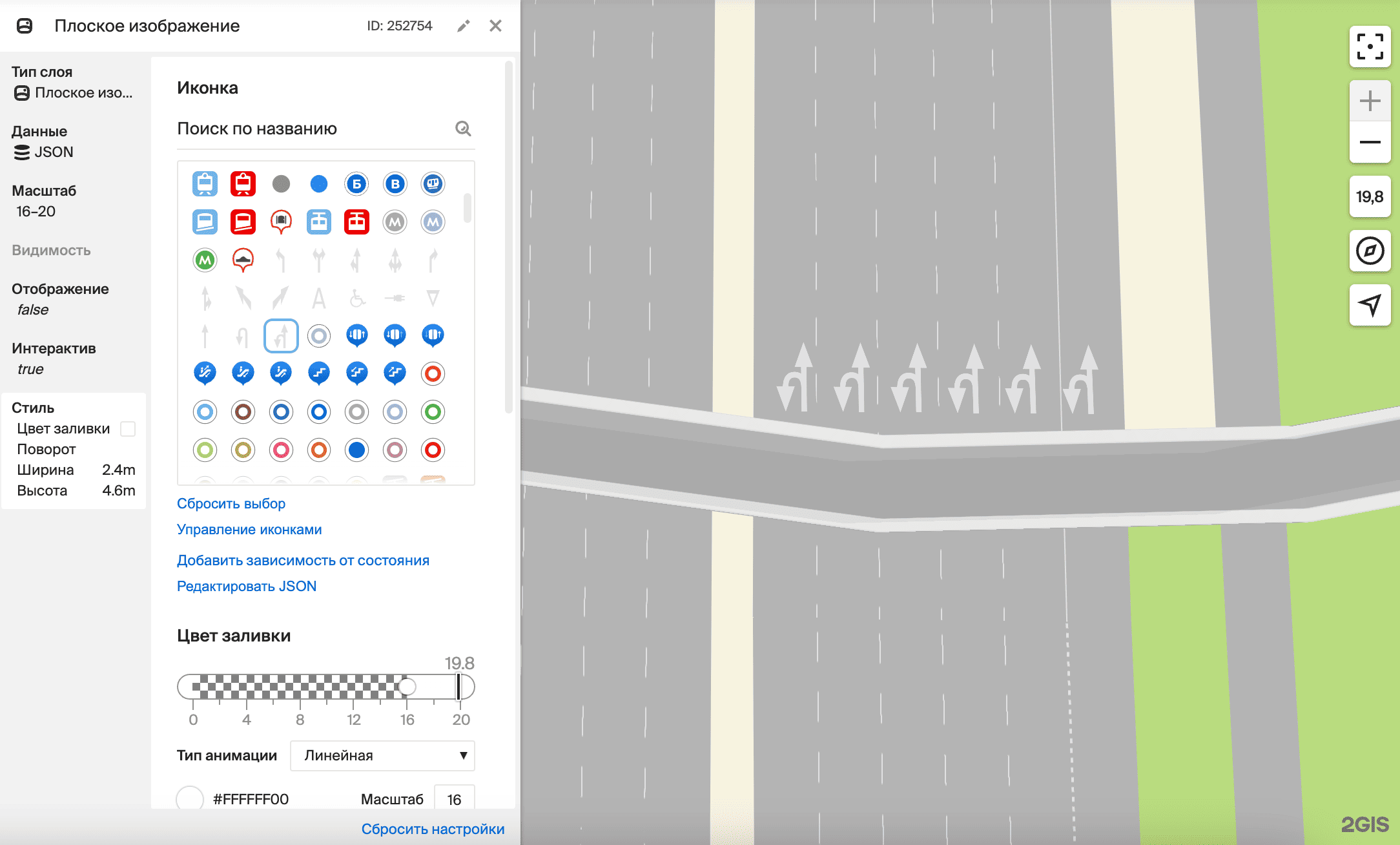
Task: Open the Тип анимации dropdown
Action: 382,755
